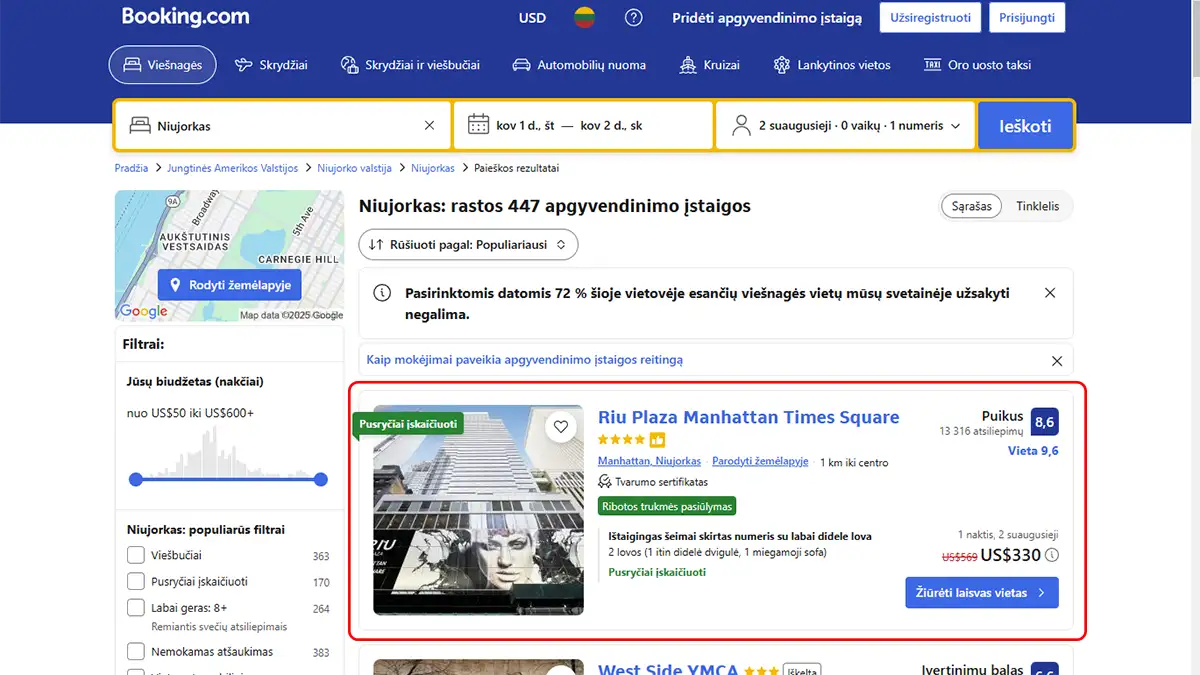This screenshot has width=1200, height=675.
Task: Select the Kruizai cruises icon
Action: pyautogui.click(x=688, y=64)
